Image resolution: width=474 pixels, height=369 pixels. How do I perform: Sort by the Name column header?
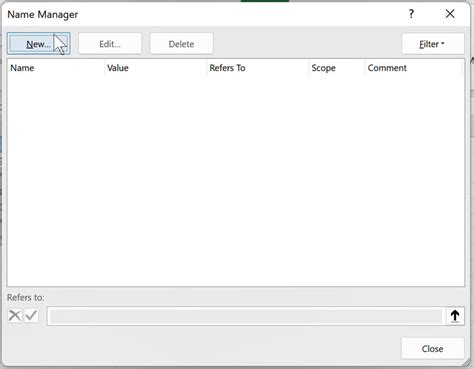click(x=56, y=68)
